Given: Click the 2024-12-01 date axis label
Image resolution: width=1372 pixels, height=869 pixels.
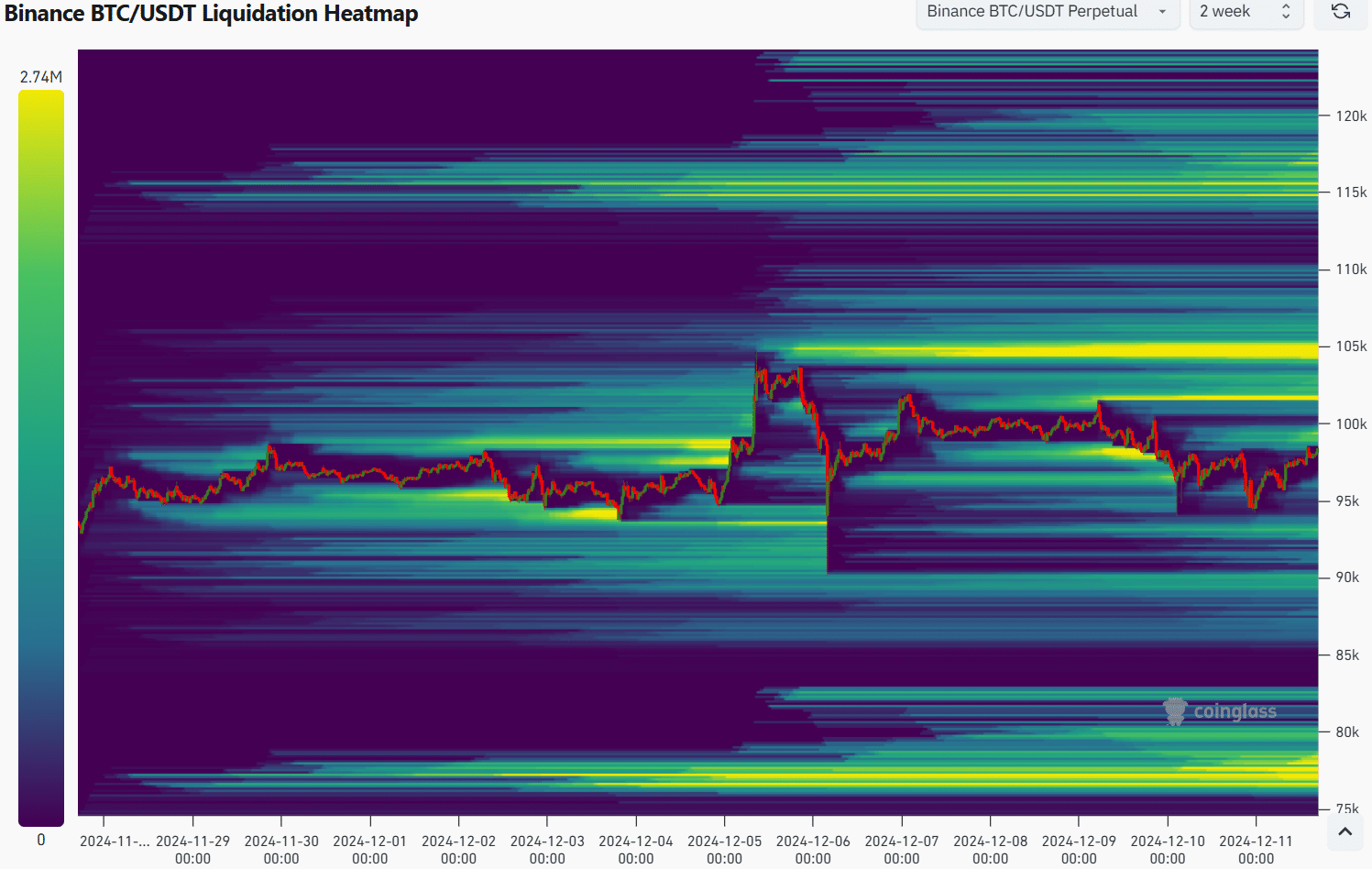Looking at the screenshot, I should [369, 850].
